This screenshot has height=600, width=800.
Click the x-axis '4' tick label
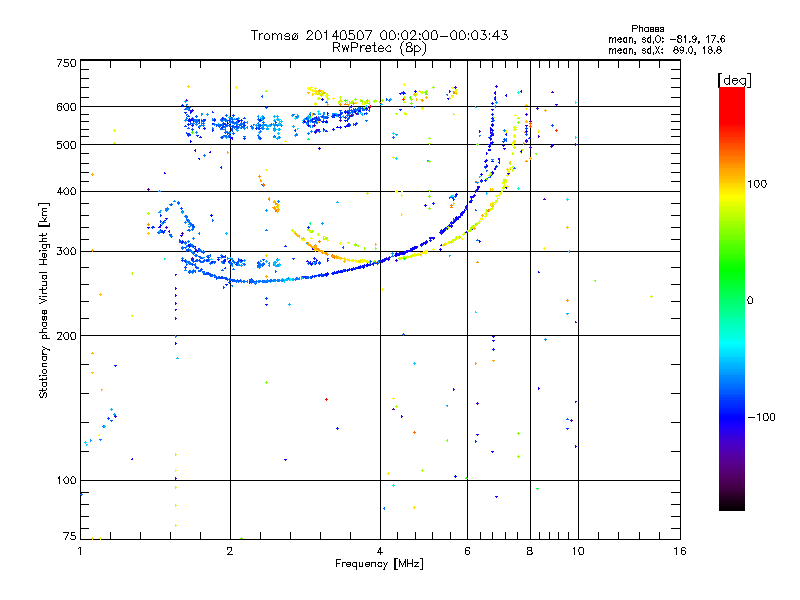(380, 551)
